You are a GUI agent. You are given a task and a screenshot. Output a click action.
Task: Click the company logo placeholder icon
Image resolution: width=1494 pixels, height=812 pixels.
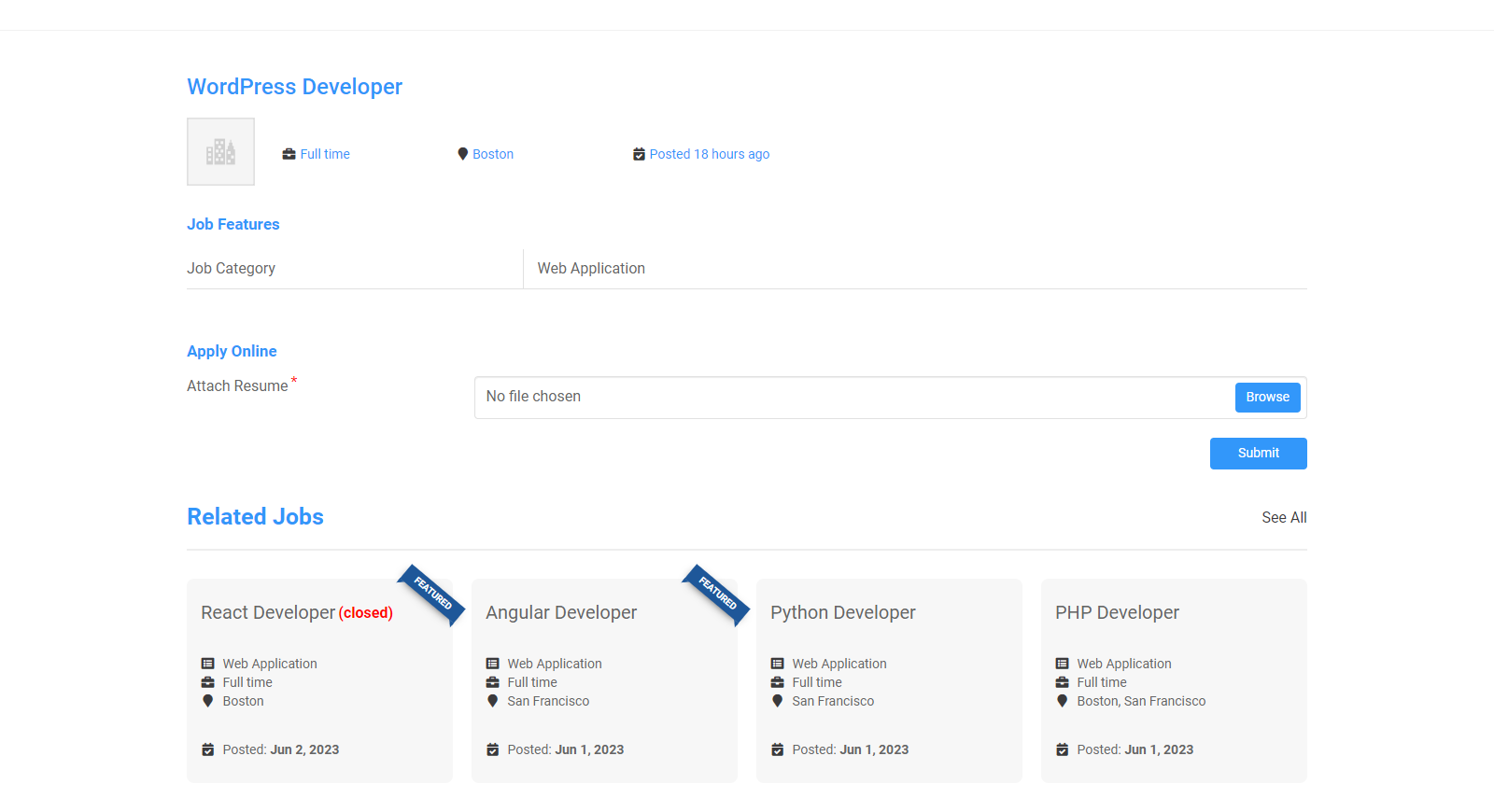220,151
